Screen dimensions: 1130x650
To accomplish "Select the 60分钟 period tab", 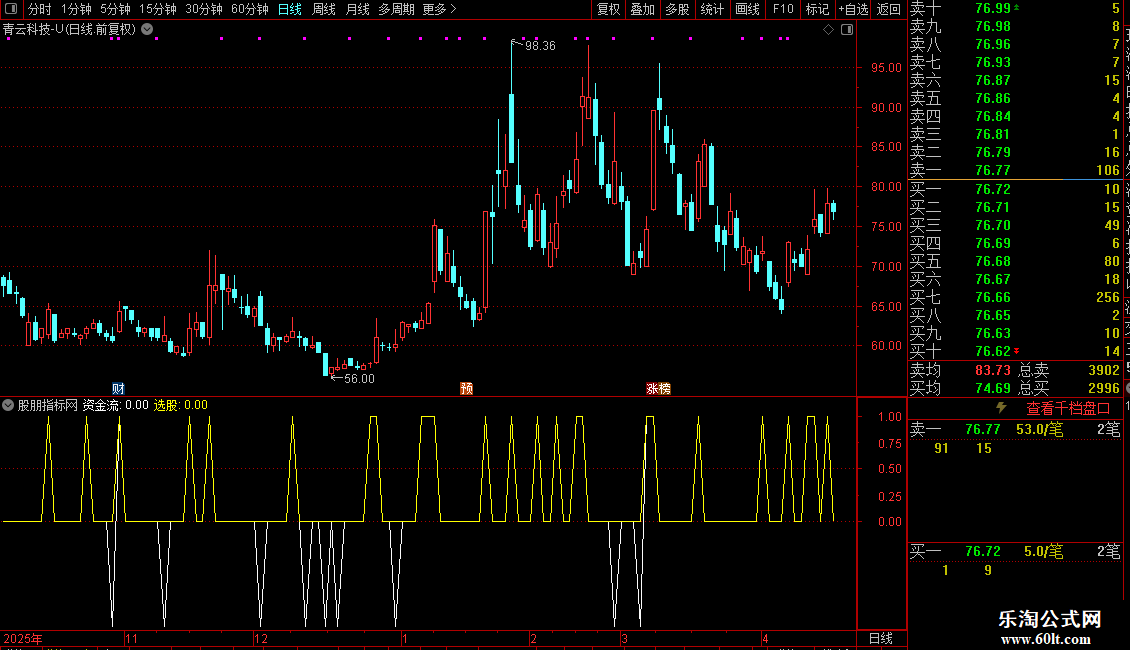I will click(250, 9).
